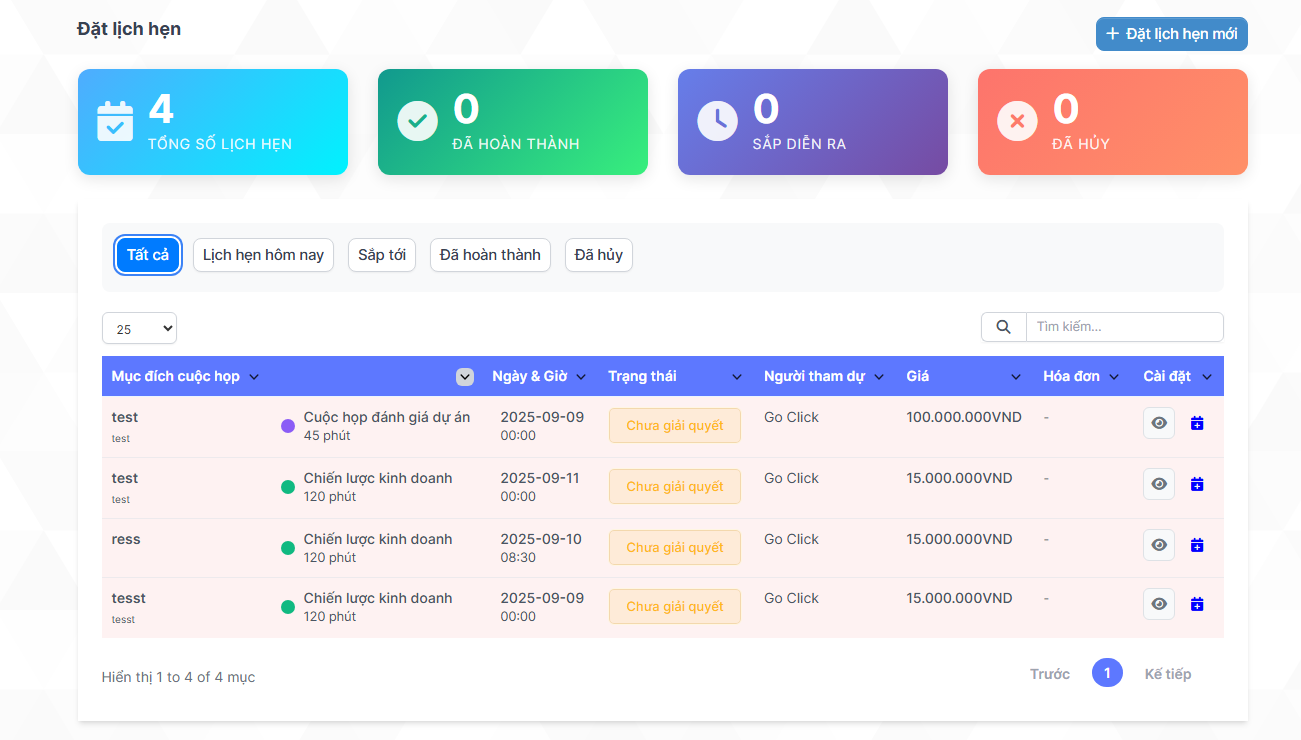Click Đặt lịch hẹn mới button
The width and height of the screenshot is (1301, 740).
click(1171, 34)
